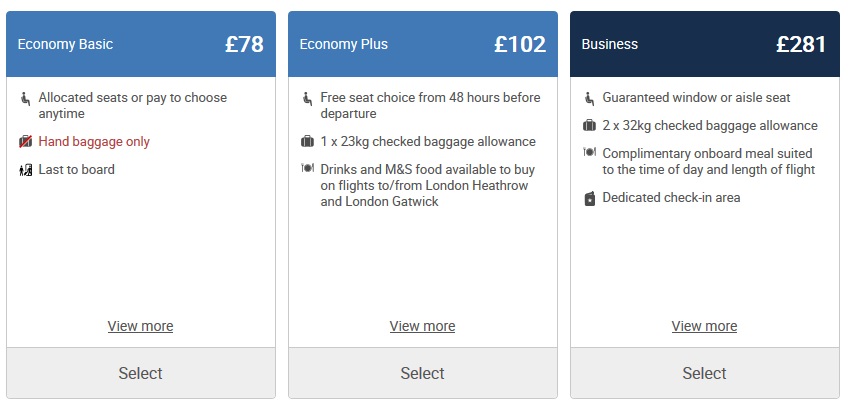The image size is (850, 414).
Task: Click the 23kg checked baggage suitcase icon
Action: pos(308,142)
